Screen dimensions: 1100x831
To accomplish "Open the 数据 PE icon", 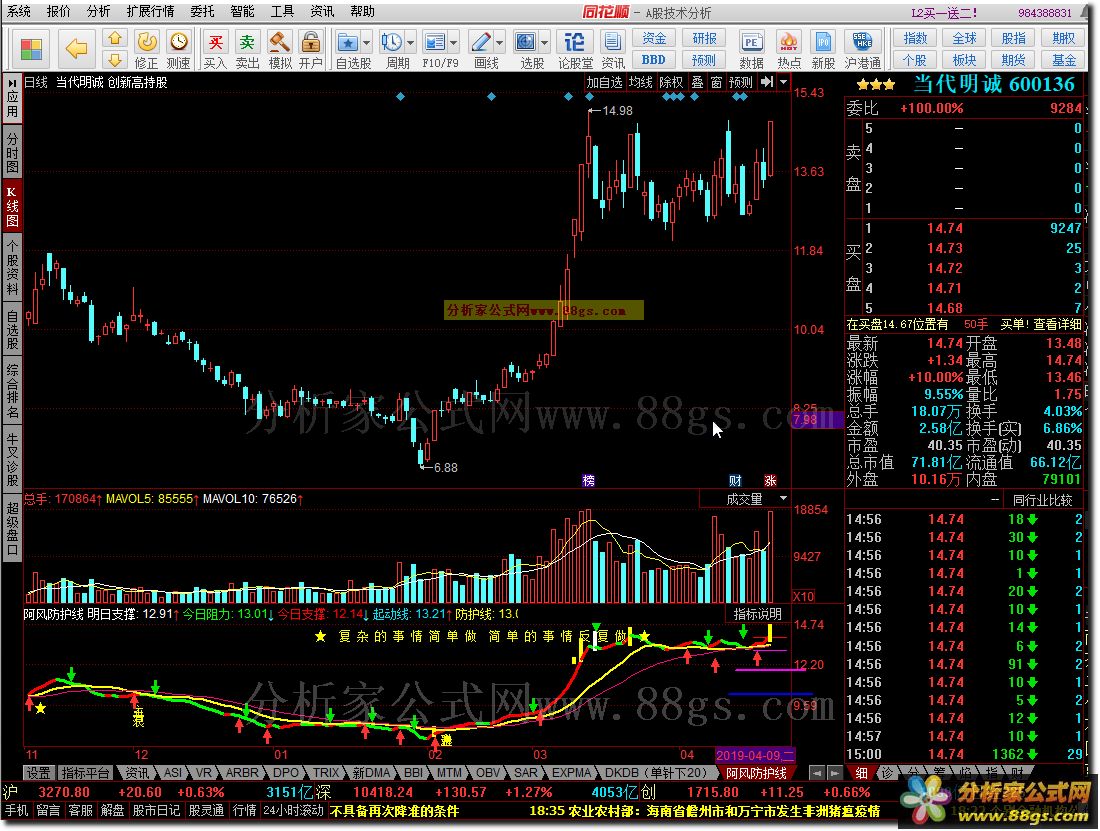I will click(x=751, y=49).
